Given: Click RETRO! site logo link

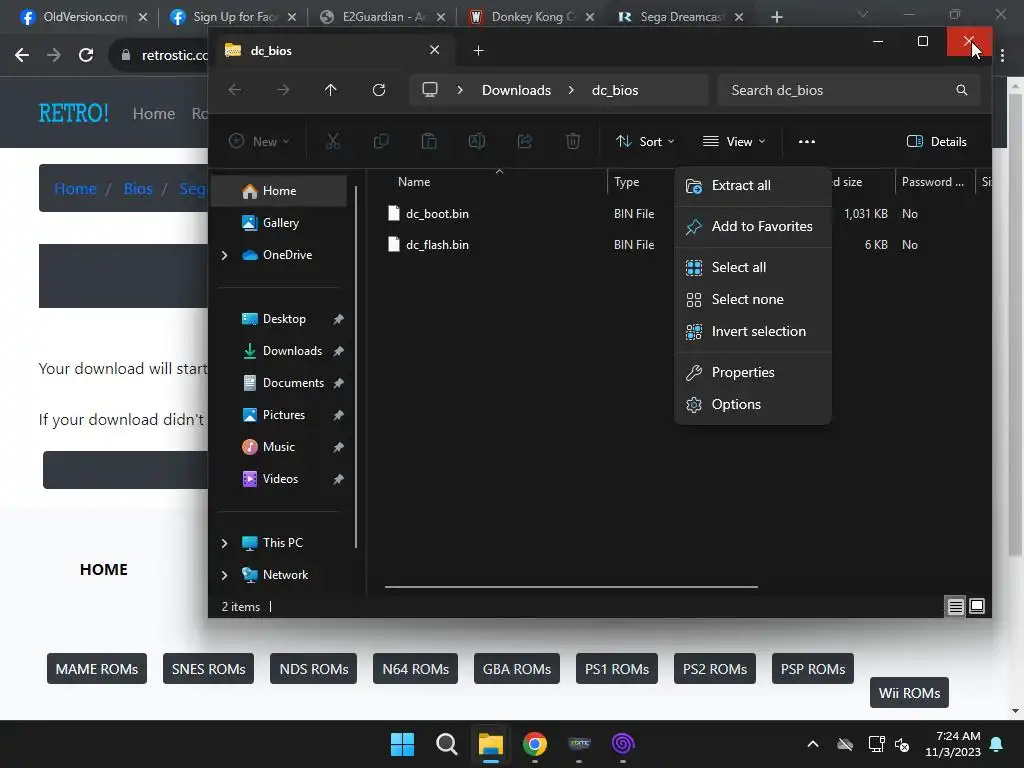Looking at the screenshot, I should (x=73, y=114).
